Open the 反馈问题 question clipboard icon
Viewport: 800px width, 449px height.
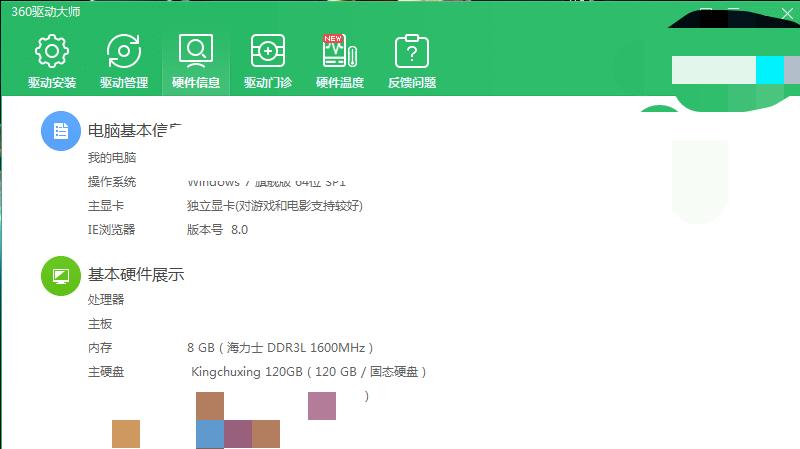pyautogui.click(x=412, y=52)
